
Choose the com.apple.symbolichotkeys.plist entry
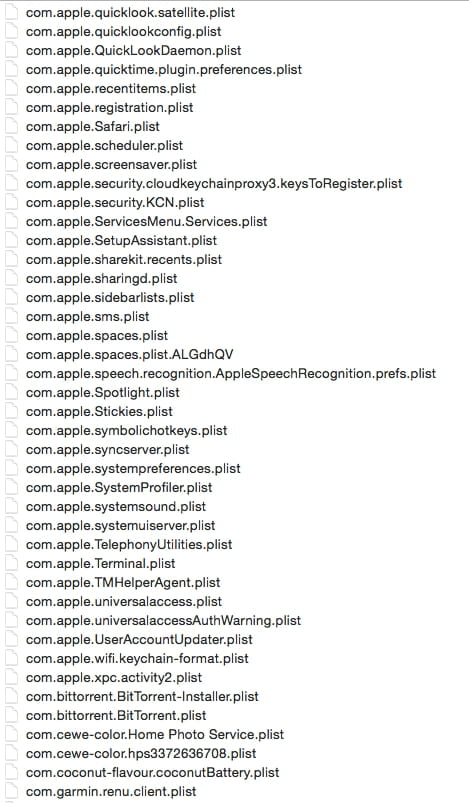pyautogui.click(x=126, y=430)
